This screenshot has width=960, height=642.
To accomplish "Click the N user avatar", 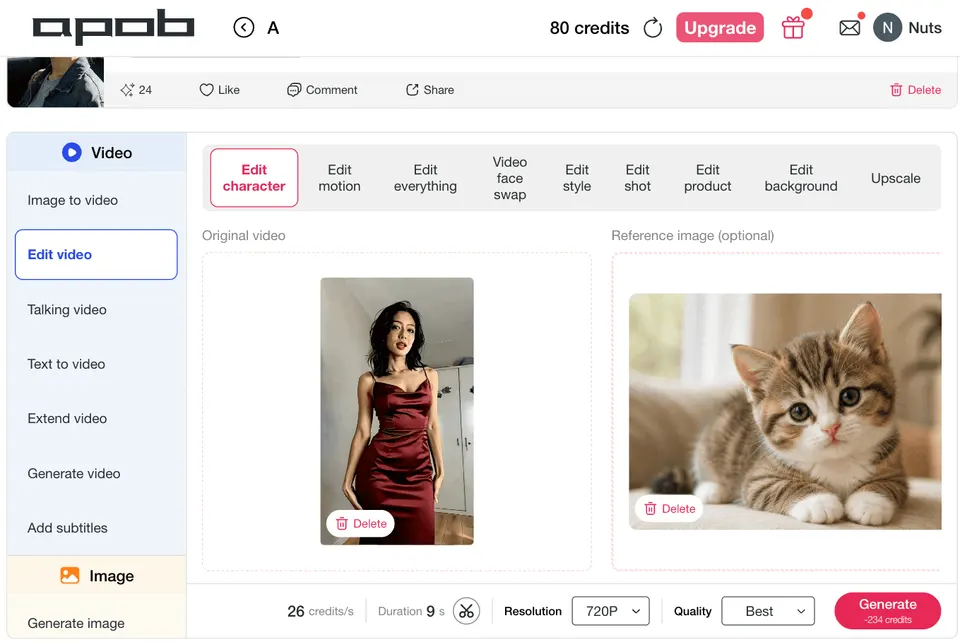I will tap(887, 28).
